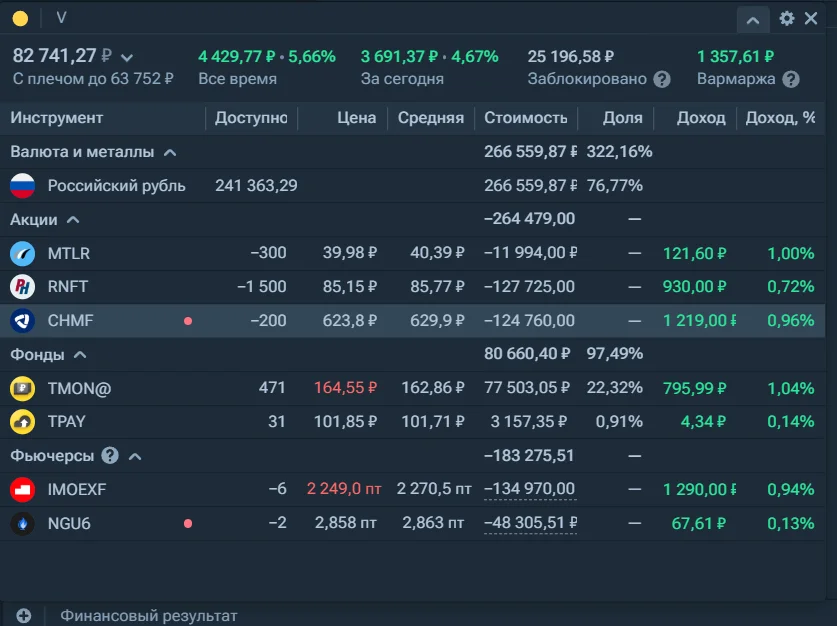Click today's profit 3 691,37 ₽ value

(399, 57)
